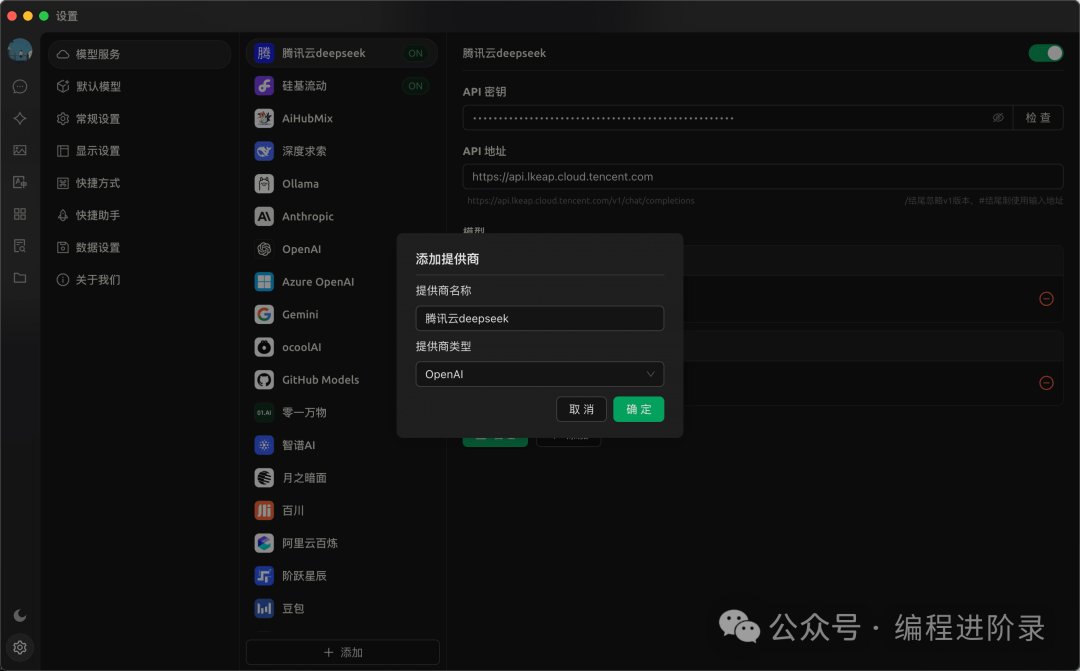Remove the first model with minus icon
This screenshot has height=671, width=1080.
(x=1046, y=299)
